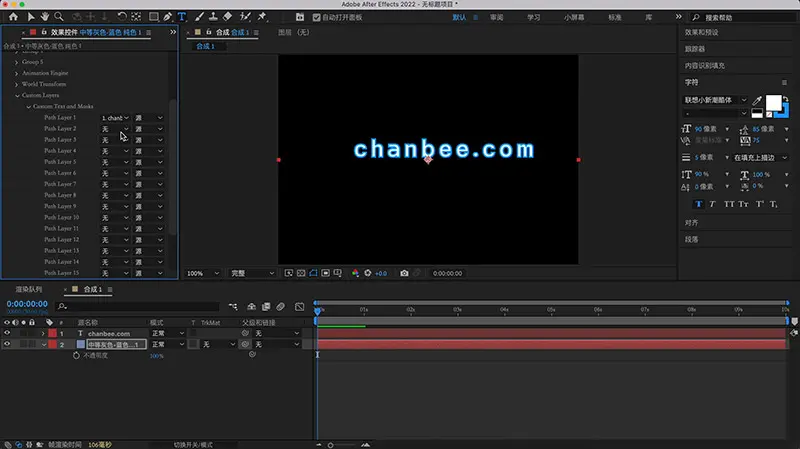The height and width of the screenshot is (449, 800).
Task: Click the motion blur enable icon
Action: click(x=281, y=307)
